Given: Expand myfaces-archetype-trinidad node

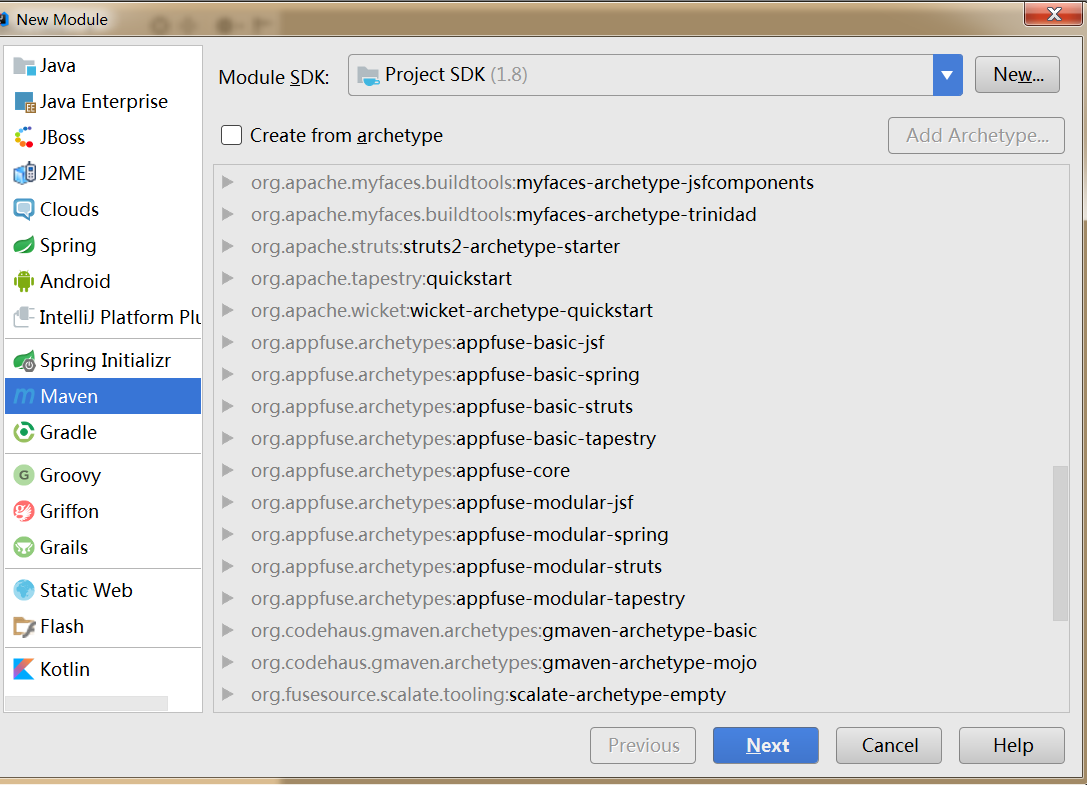Looking at the screenshot, I should pyautogui.click(x=227, y=214).
